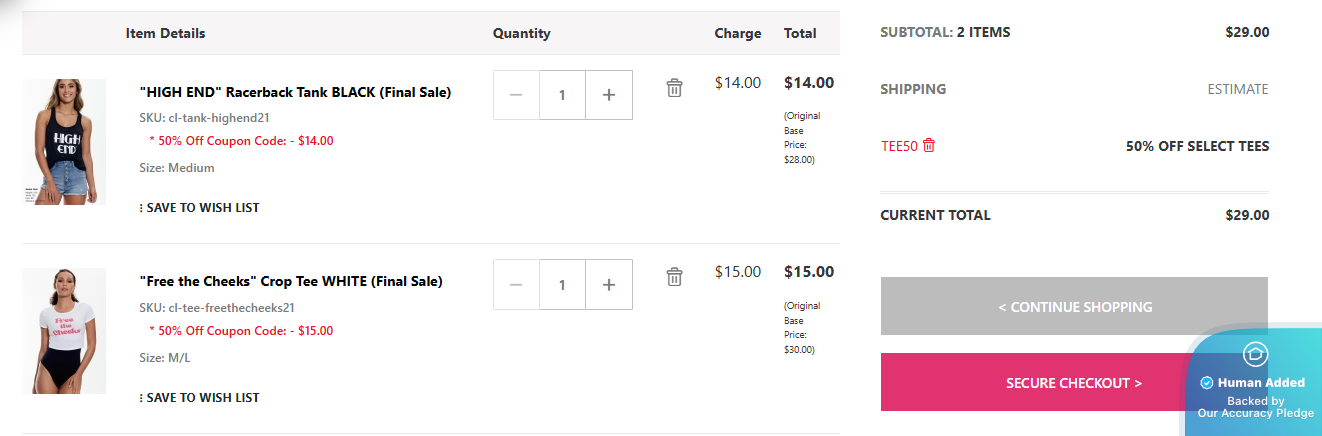Decrease quantity of Free the Cheeks Tee
The width and height of the screenshot is (1322, 436).
(516, 285)
